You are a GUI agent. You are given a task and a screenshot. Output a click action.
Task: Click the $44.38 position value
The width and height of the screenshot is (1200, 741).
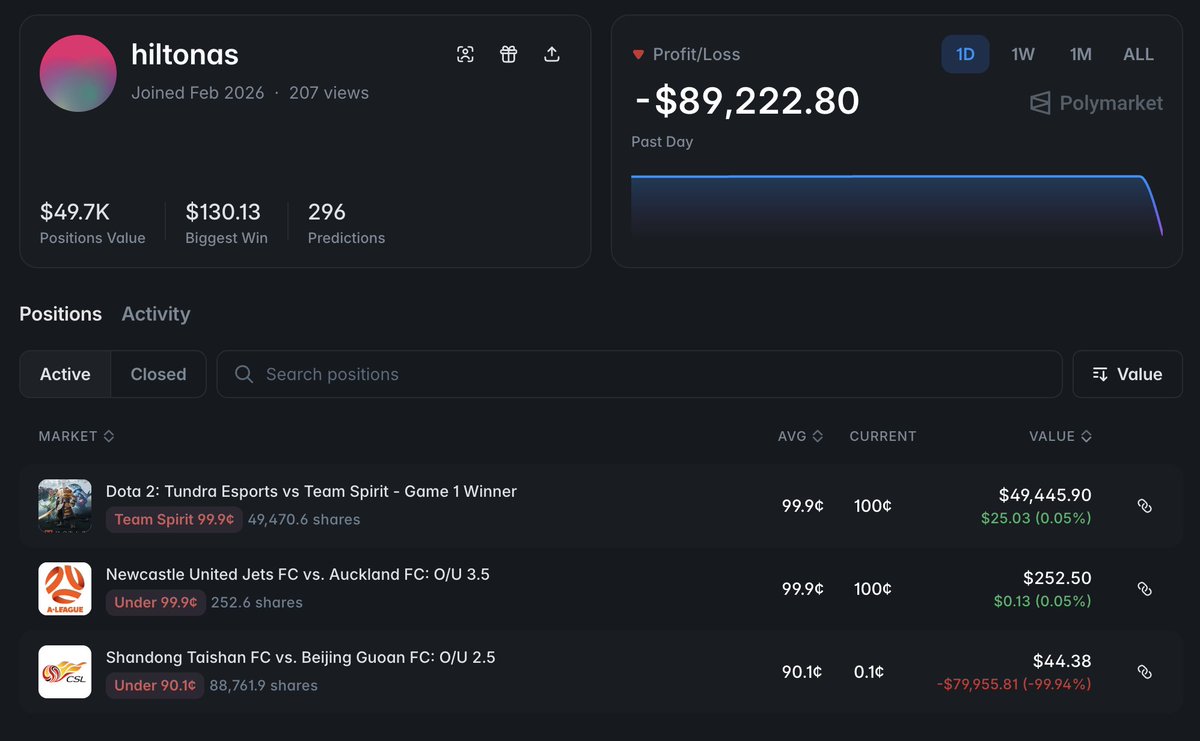(1062, 661)
